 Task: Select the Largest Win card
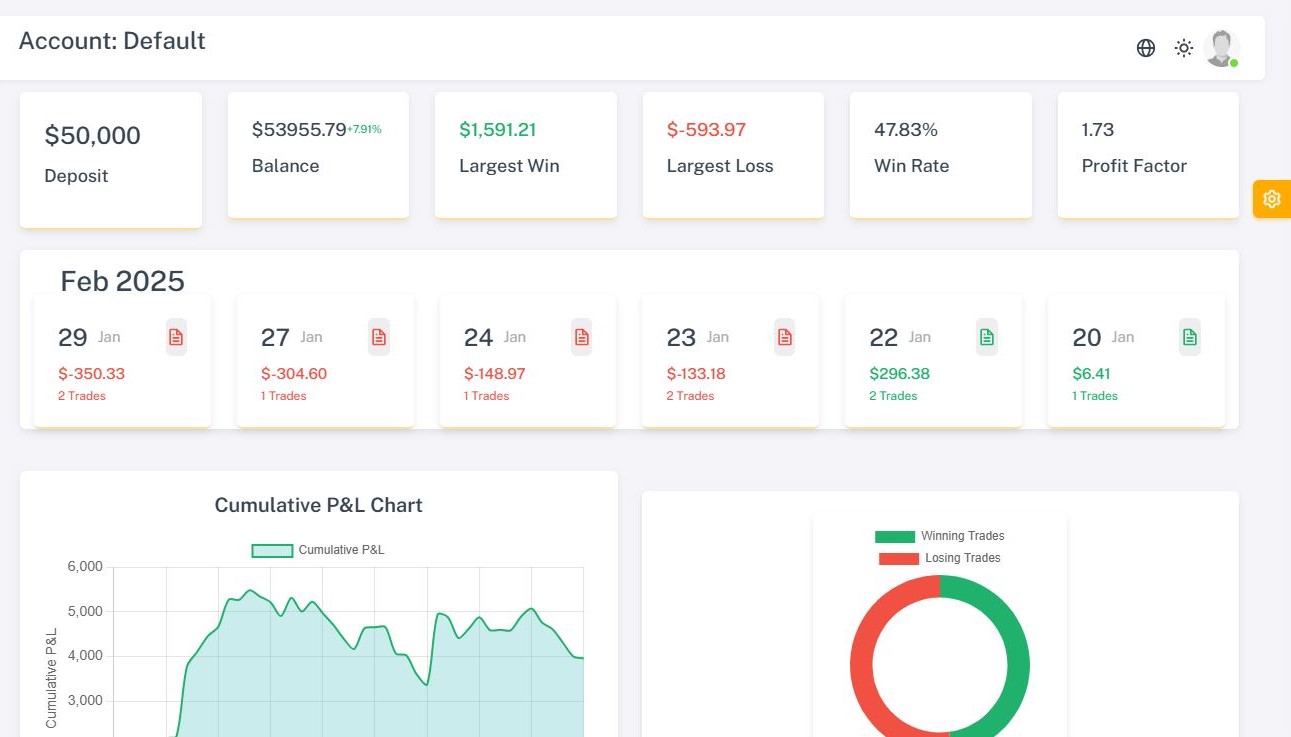(525, 154)
